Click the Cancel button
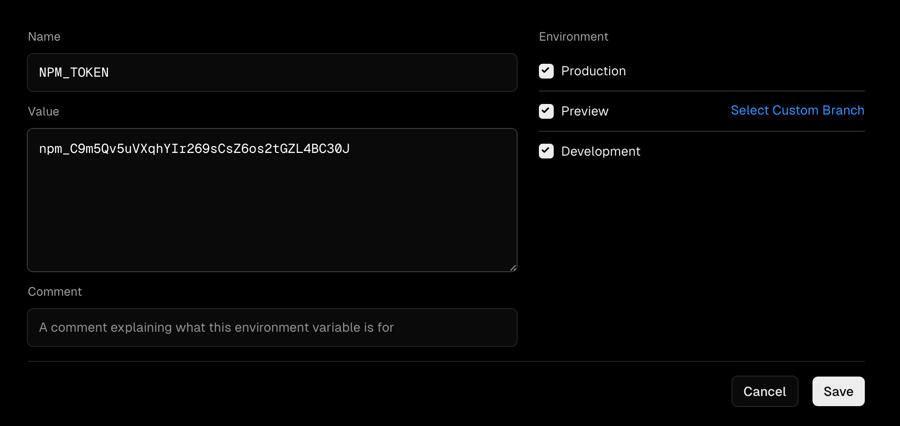This screenshot has height=426, width=900. point(764,391)
